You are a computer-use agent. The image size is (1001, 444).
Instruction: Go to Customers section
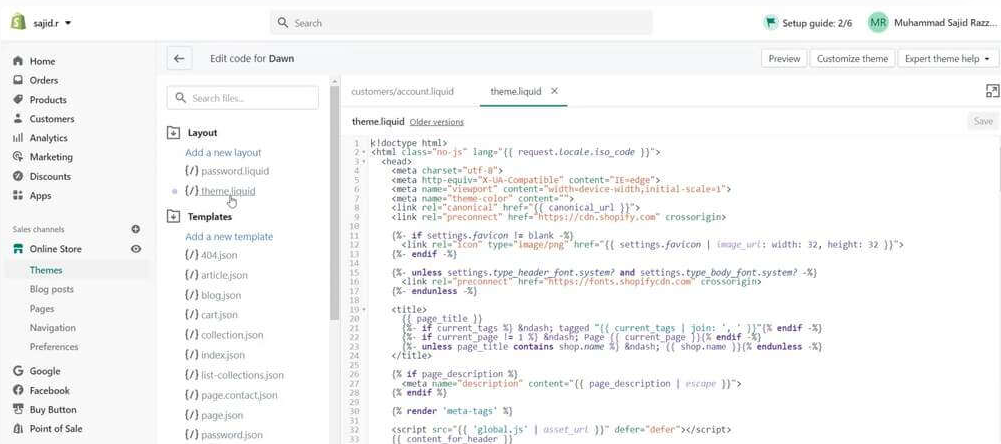click(x=52, y=119)
